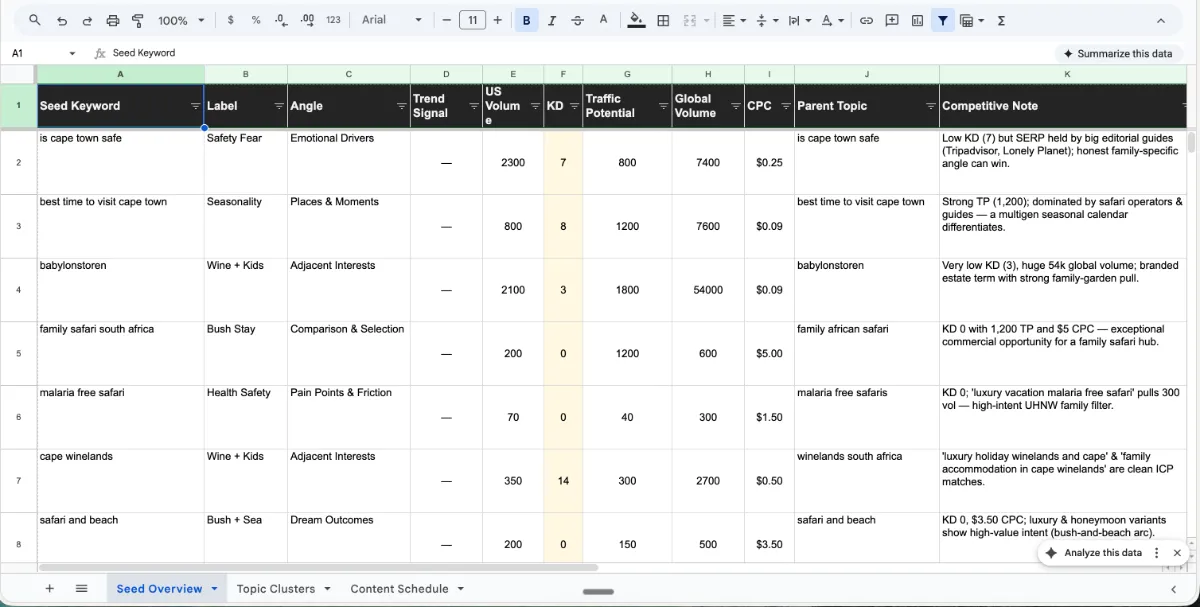Click the horizontal scrollbar thumb

pos(318,567)
